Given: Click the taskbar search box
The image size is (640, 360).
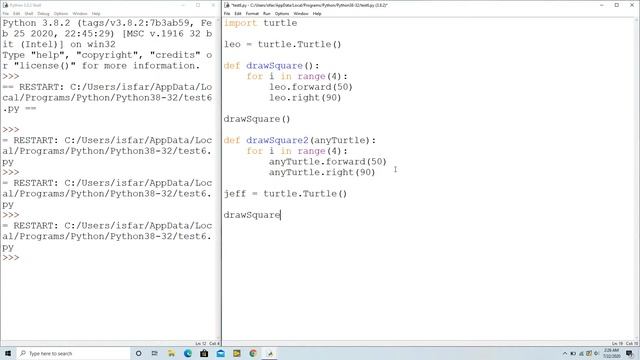Looking at the screenshot, I should [73, 353].
